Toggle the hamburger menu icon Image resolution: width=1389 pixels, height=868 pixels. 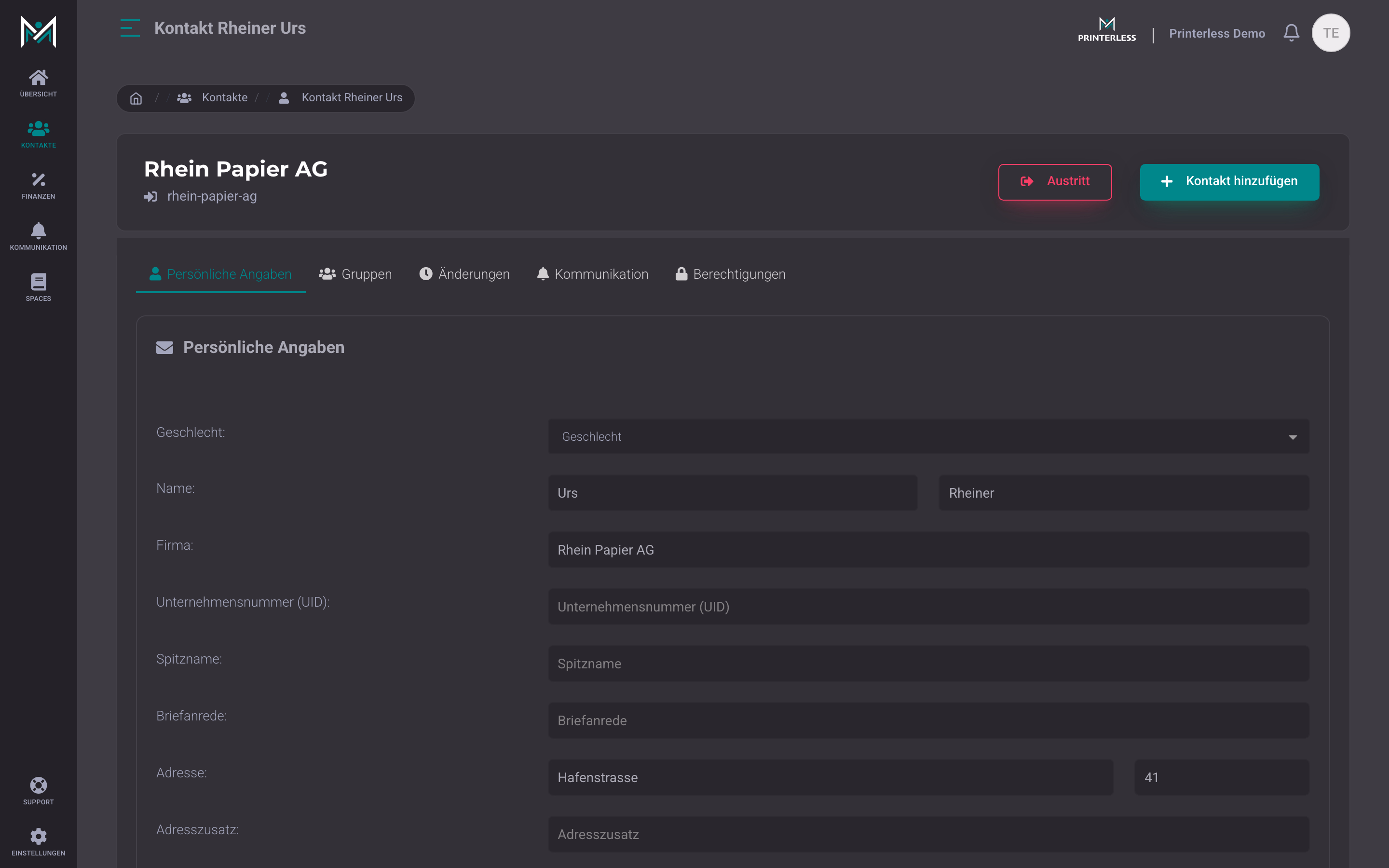click(x=130, y=28)
